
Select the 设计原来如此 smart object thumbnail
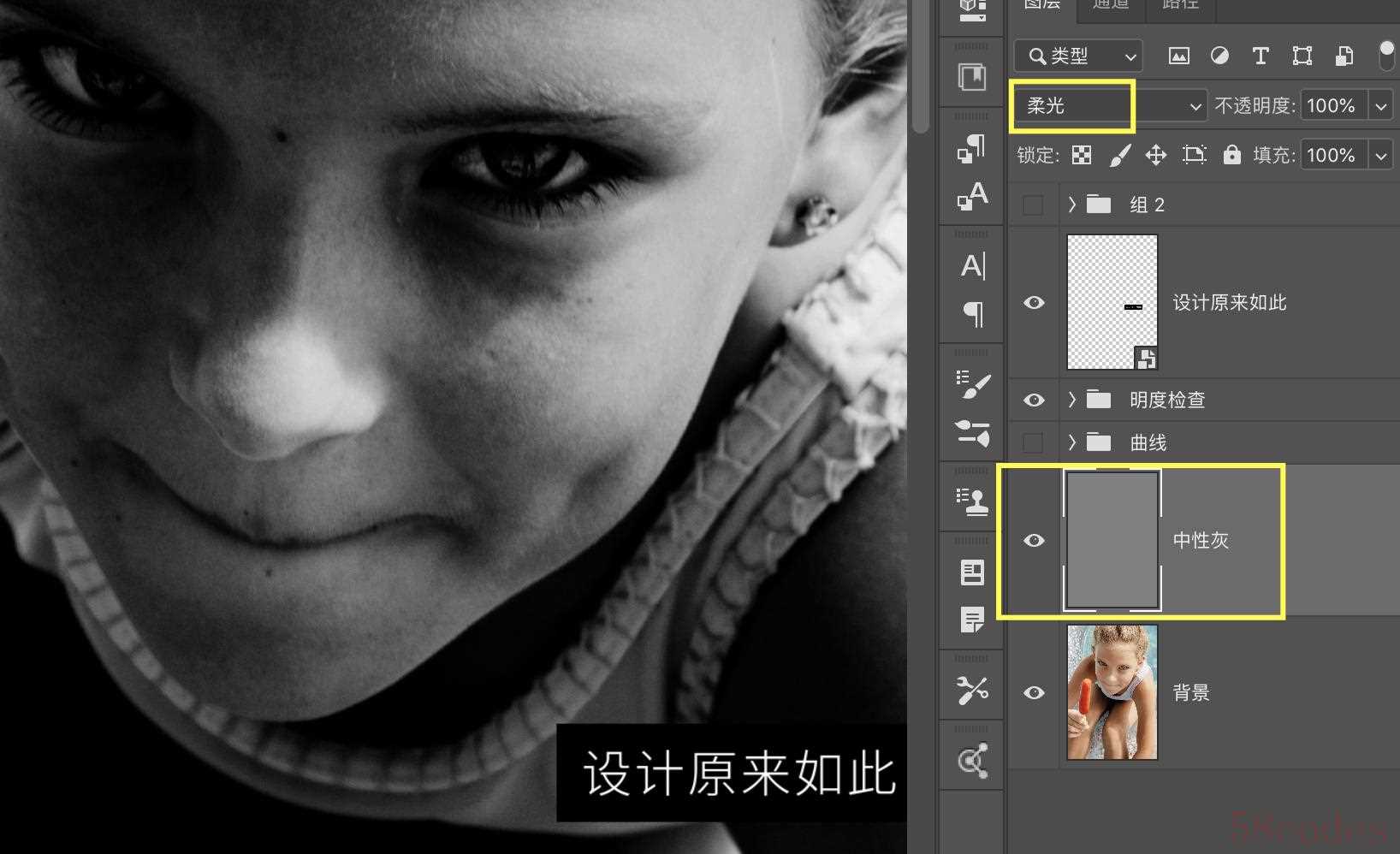click(1112, 302)
